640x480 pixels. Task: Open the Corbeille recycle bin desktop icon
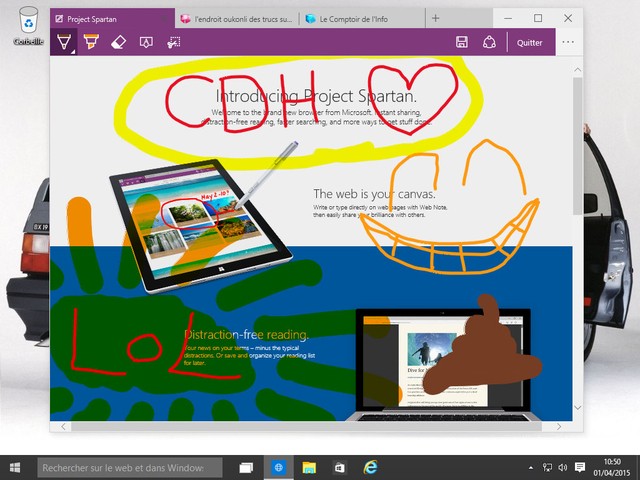click(x=28, y=26)
